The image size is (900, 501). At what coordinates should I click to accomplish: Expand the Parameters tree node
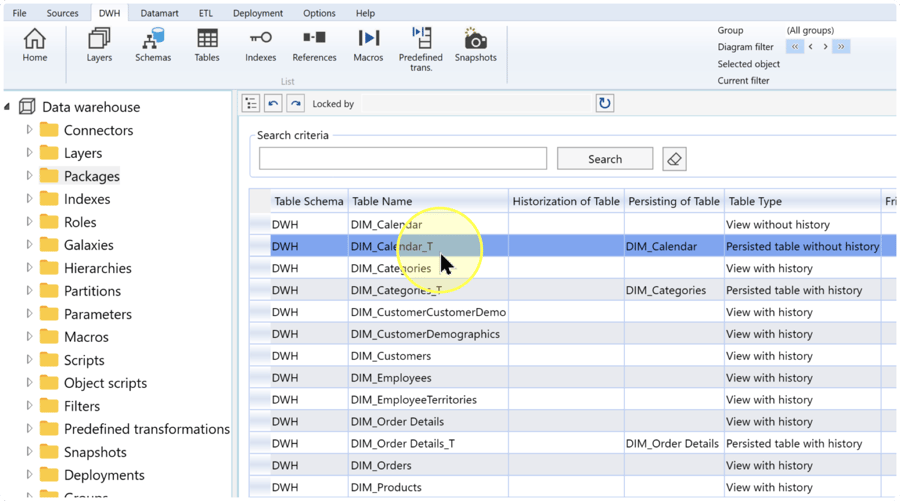click(29, 313)
